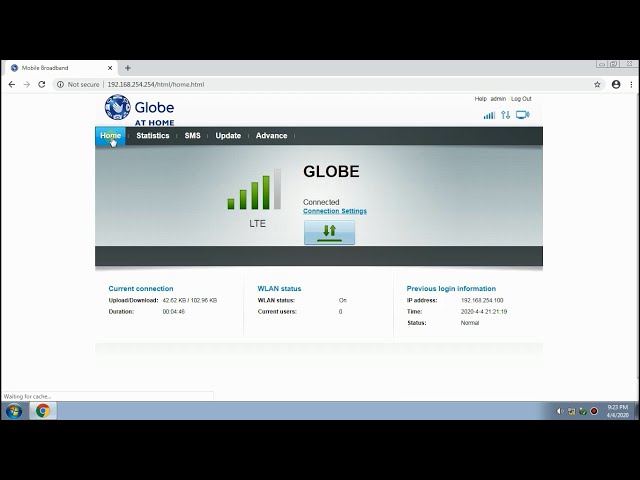The image size is (640, 480).
Task: Click the Log Out link
Action: (x=521, y=99)
